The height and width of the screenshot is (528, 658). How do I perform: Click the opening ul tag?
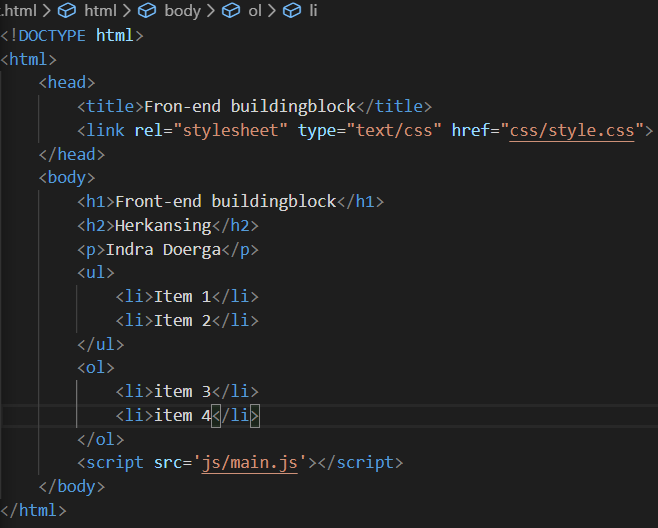point(96,273)
